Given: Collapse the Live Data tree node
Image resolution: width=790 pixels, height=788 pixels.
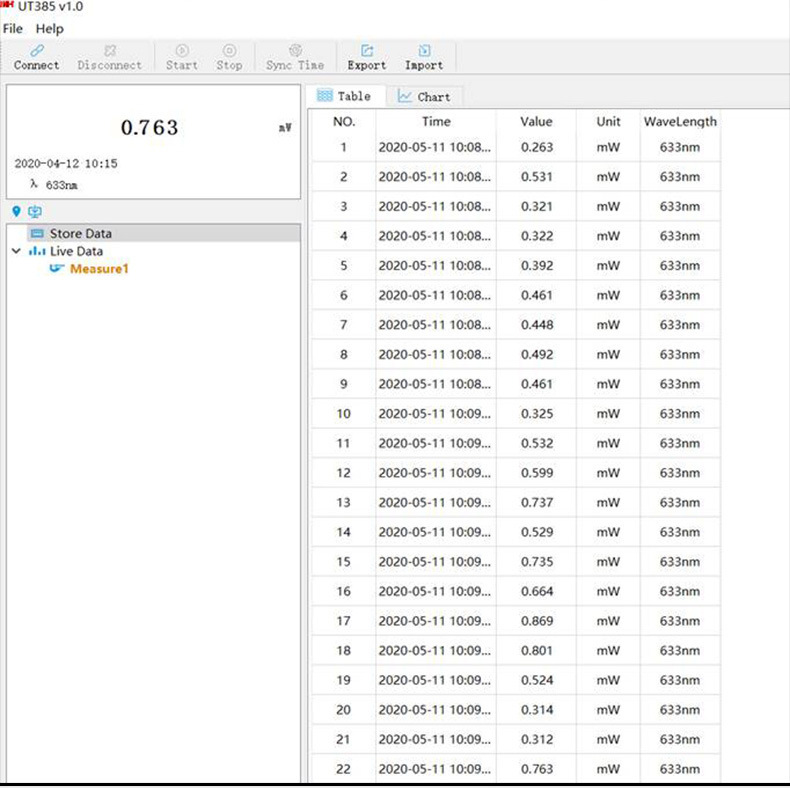Looking at the screenshot, I should point(16,251).
